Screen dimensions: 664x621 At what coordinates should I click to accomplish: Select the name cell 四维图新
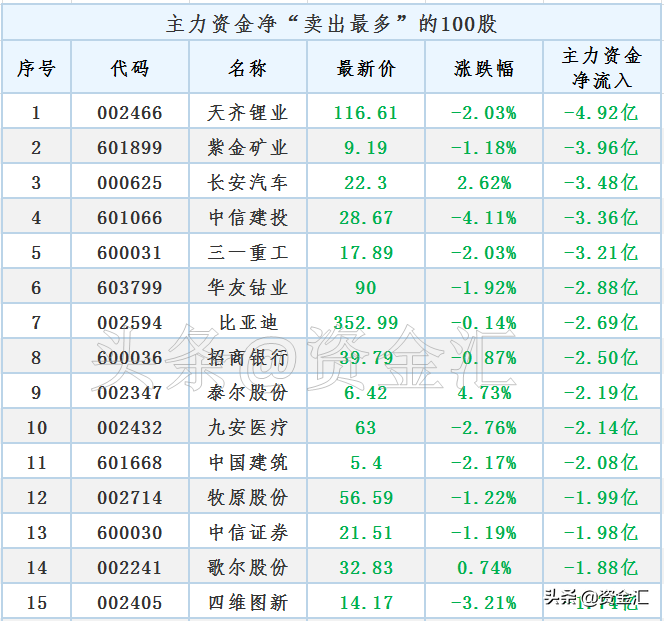click(x=248, y=603)
